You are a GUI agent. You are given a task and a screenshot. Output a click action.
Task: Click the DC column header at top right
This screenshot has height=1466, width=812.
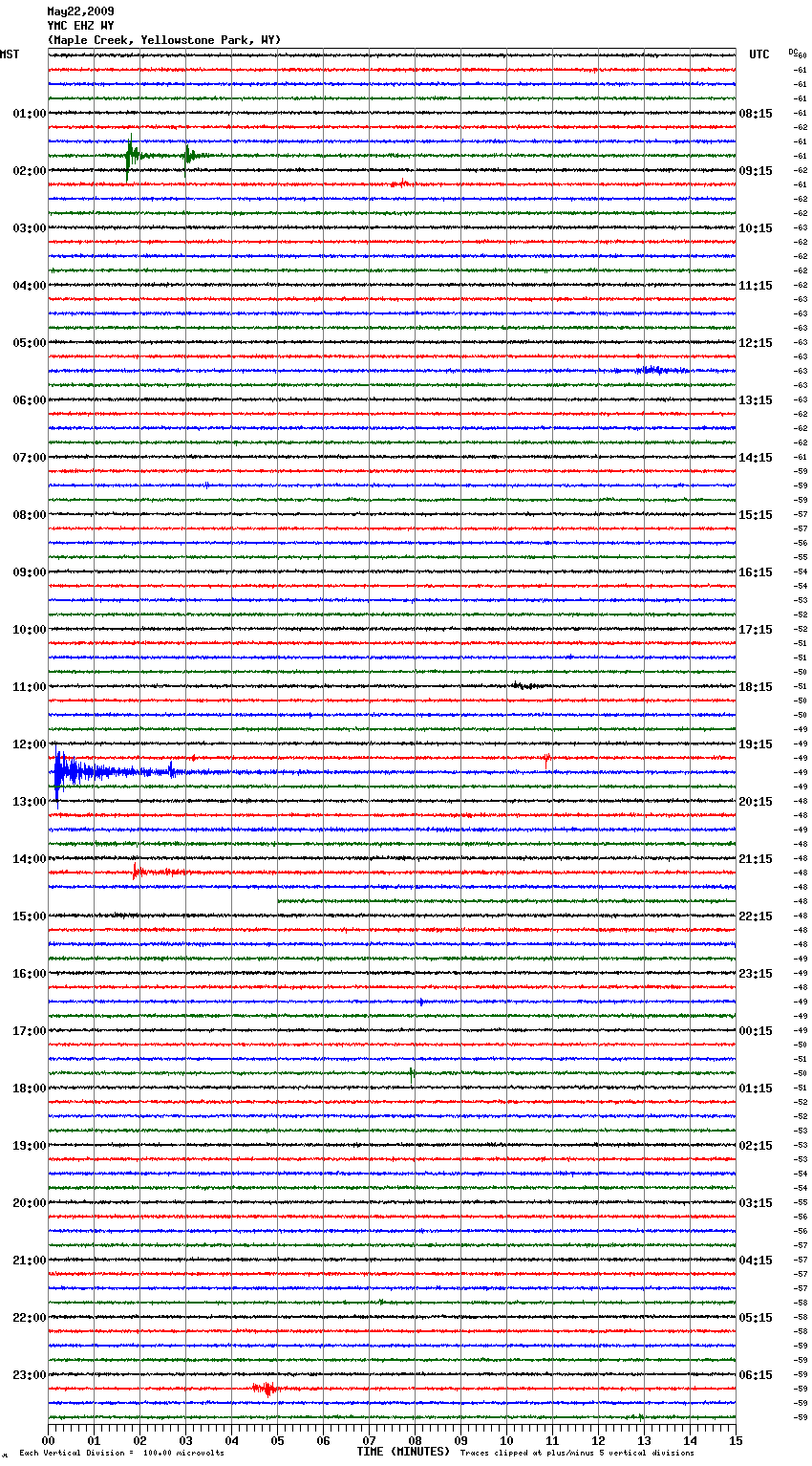point(794,53)
